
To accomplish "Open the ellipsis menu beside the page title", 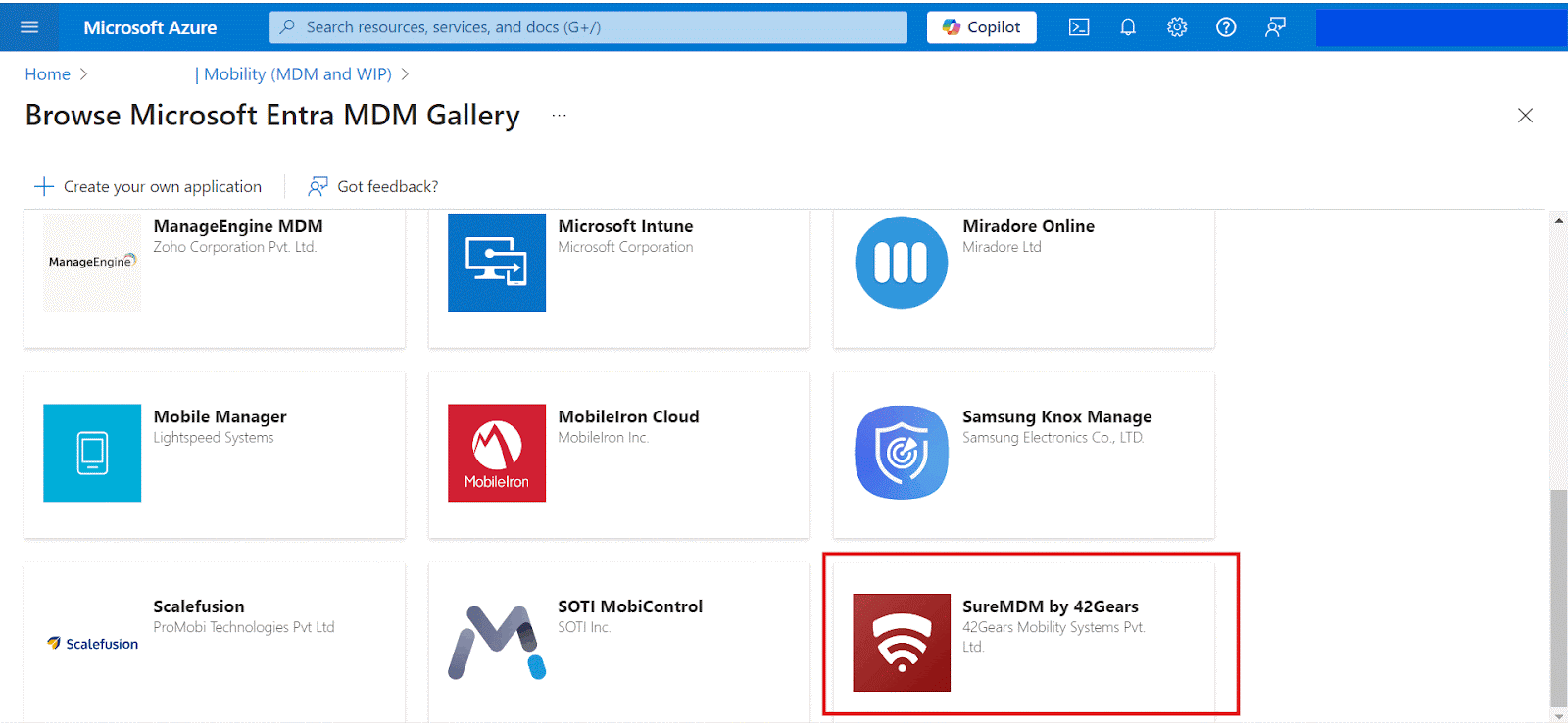I will 559,116.
